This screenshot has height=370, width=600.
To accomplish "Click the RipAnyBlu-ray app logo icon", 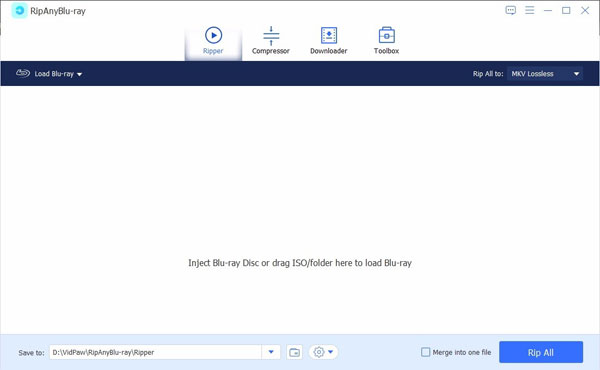I will coord(19,11).
